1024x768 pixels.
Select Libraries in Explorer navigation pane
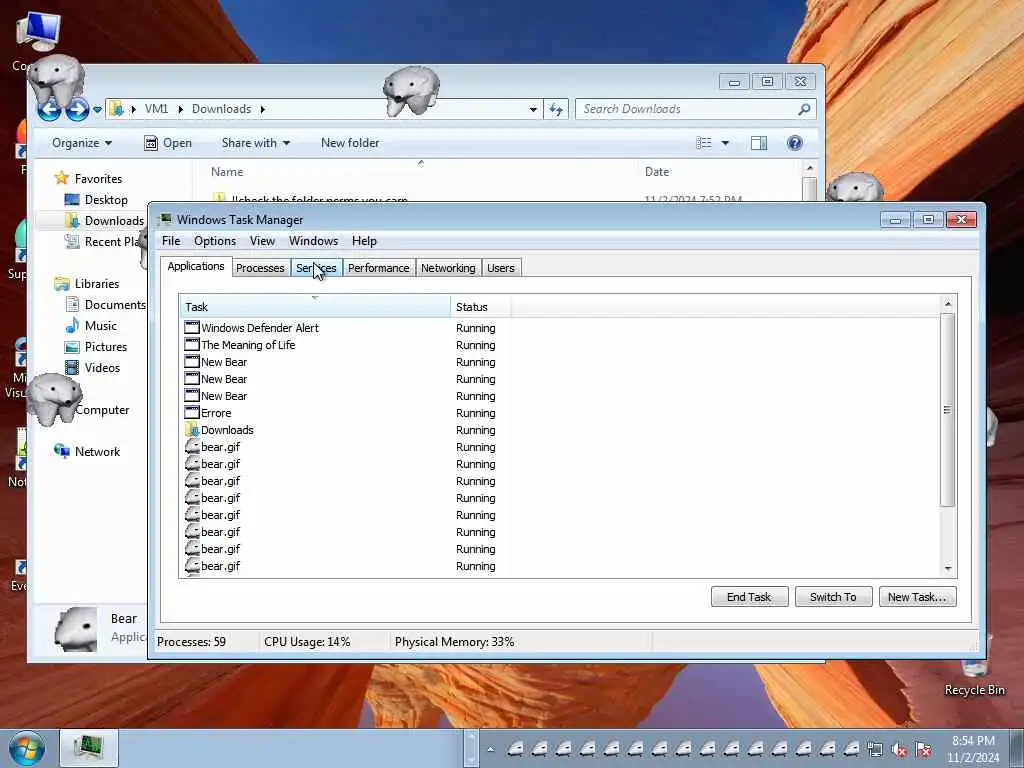coord(97,283)
